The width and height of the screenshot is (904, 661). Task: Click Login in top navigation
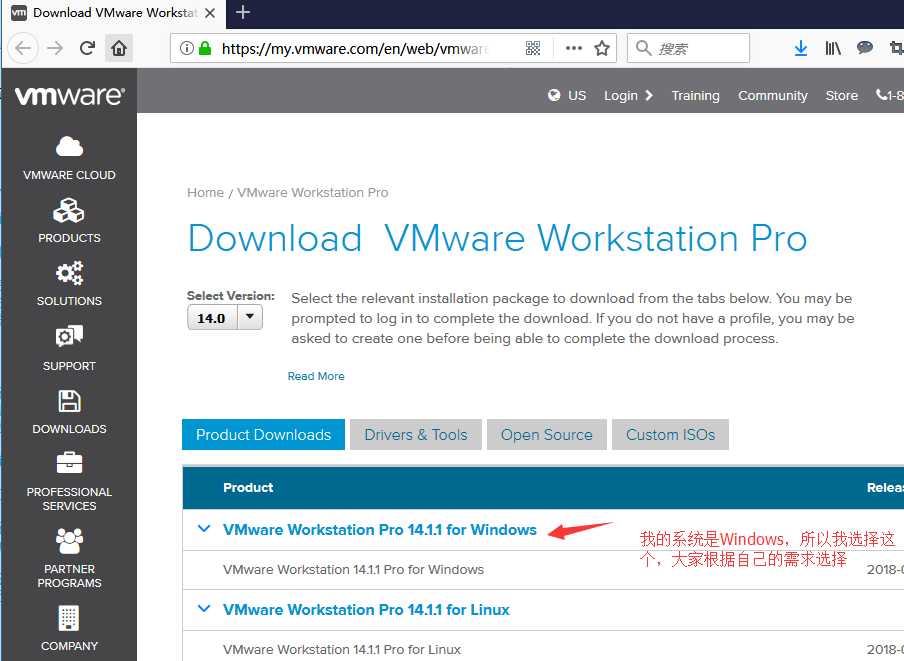pyautogui.click(x=628, y=96)
